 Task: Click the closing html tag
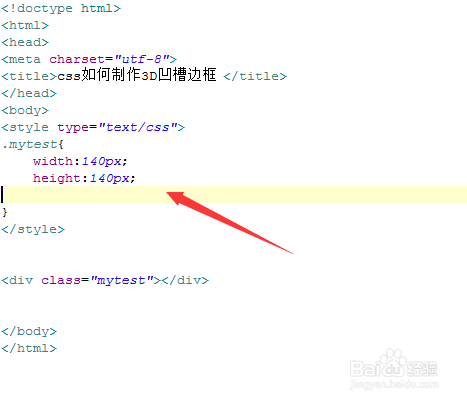[x=29, y=348]
